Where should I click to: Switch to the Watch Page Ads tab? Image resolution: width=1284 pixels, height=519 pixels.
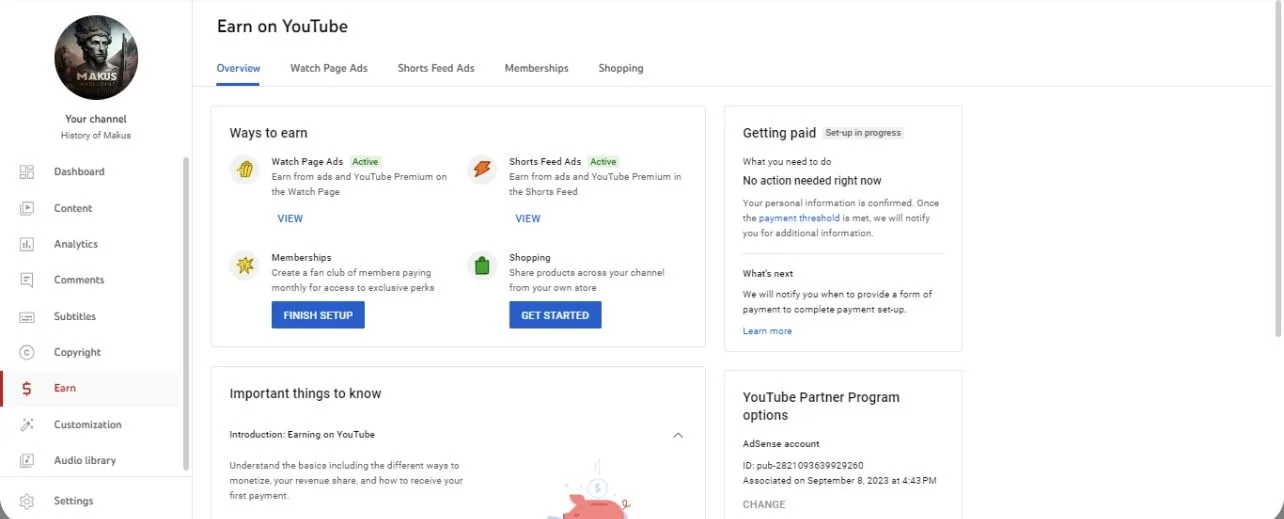pyautogui.click(x=329, y=68)
